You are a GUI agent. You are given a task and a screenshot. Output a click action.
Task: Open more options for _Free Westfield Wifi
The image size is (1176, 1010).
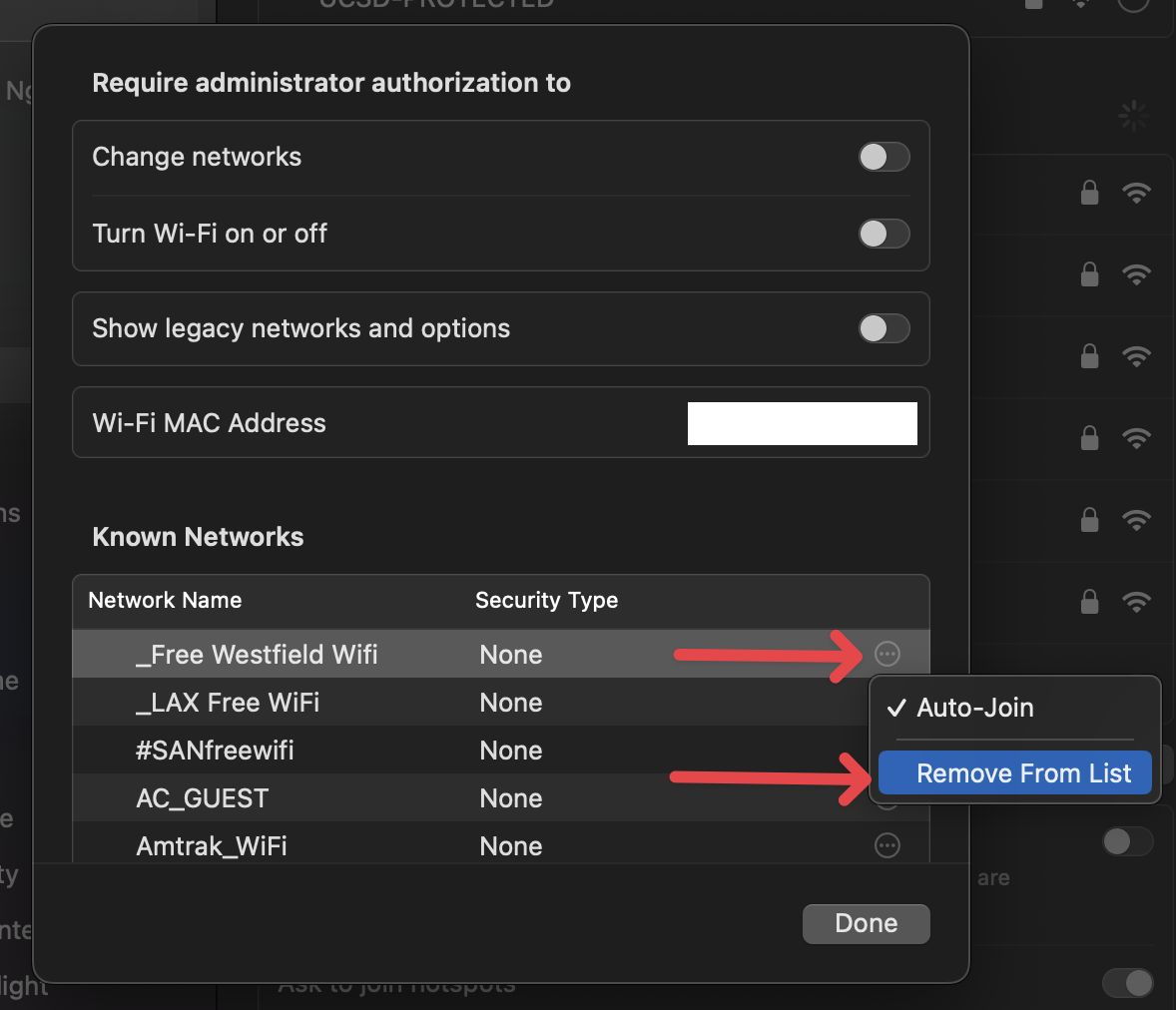(887, 654)
